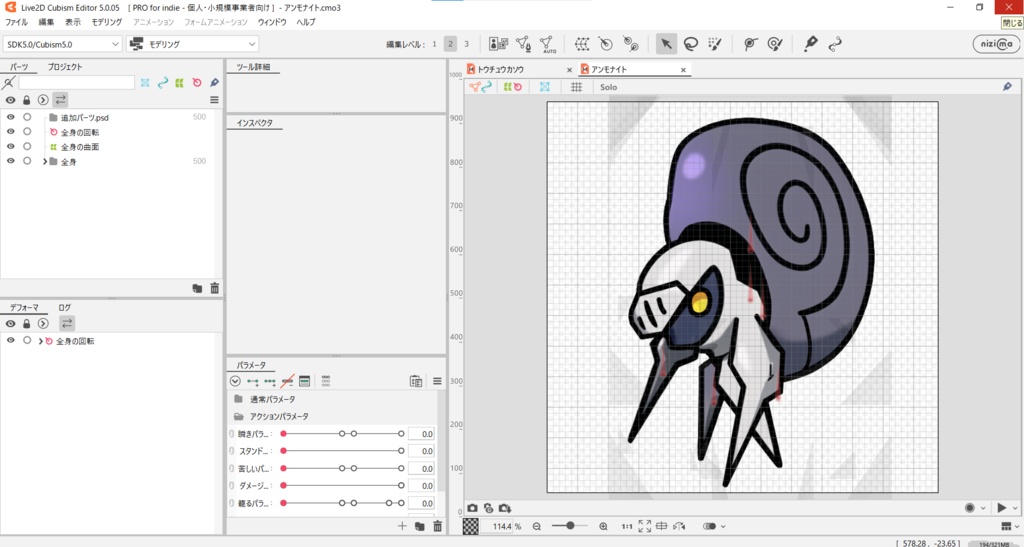This screenshot has width=1024, height=547.
Task: Open the SDK5.0/Cubism5.0 target dropdown
Action: click(x=62, y=44)
